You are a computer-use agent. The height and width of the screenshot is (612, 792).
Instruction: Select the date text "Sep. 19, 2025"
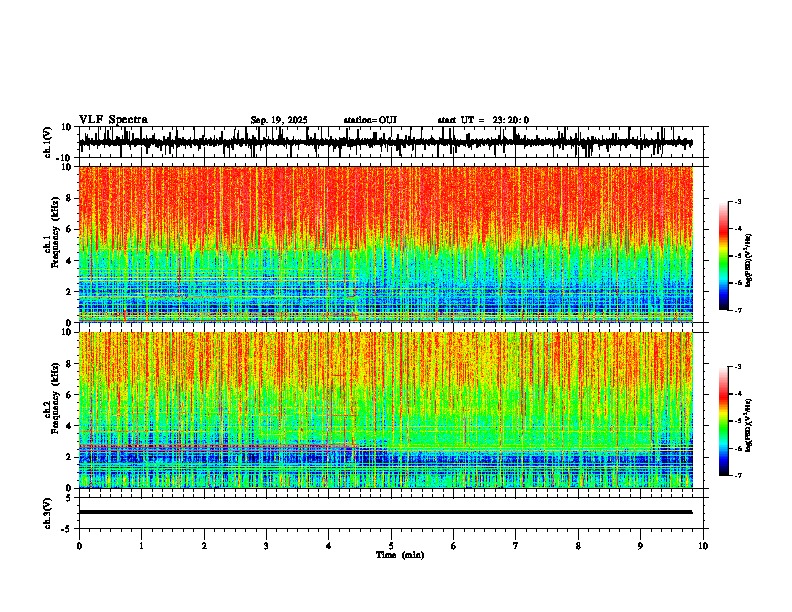click(x=279, y=120)
